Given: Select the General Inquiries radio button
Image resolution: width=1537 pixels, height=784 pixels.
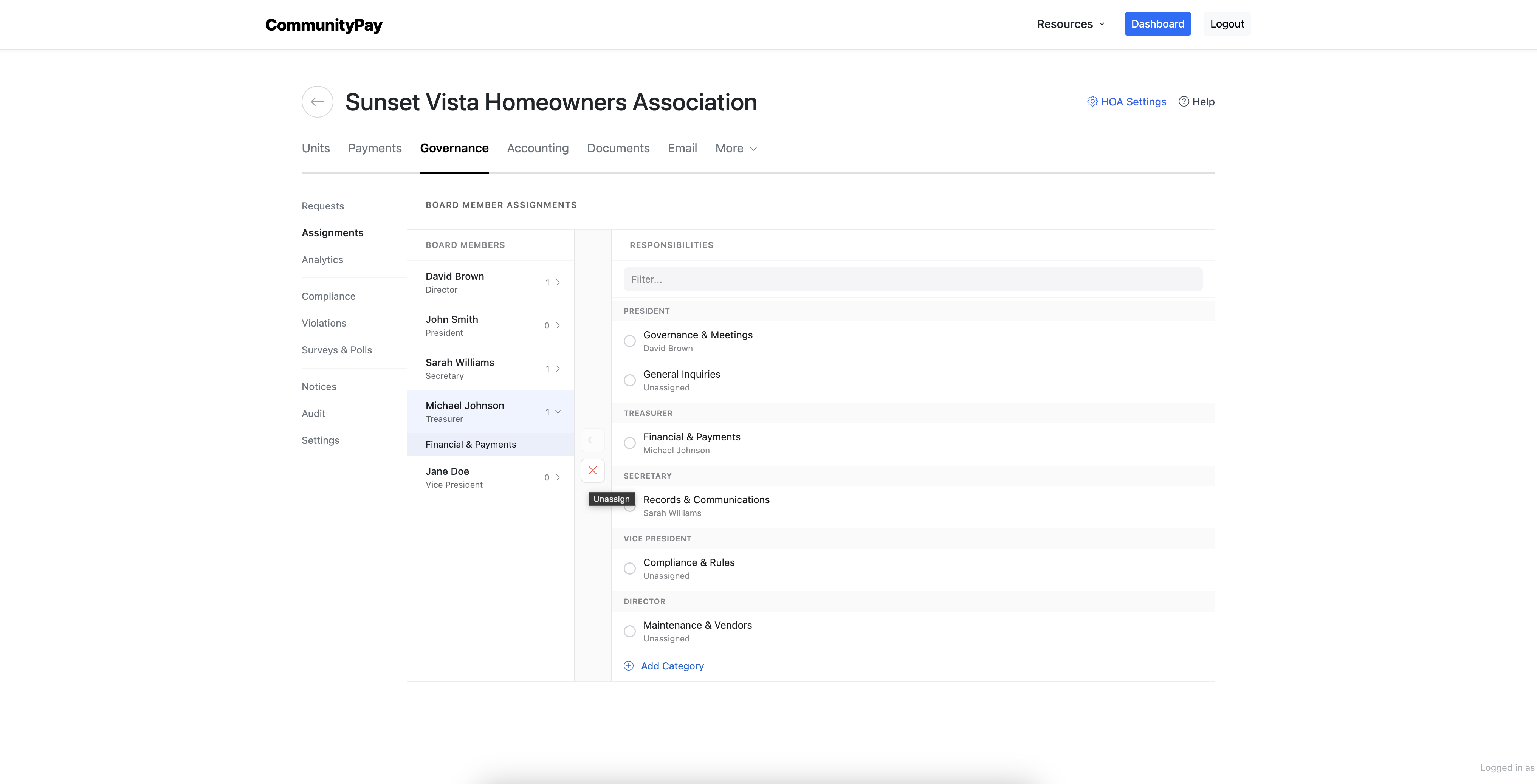Looking at the screenshot, I should click(x=629, y=380).
